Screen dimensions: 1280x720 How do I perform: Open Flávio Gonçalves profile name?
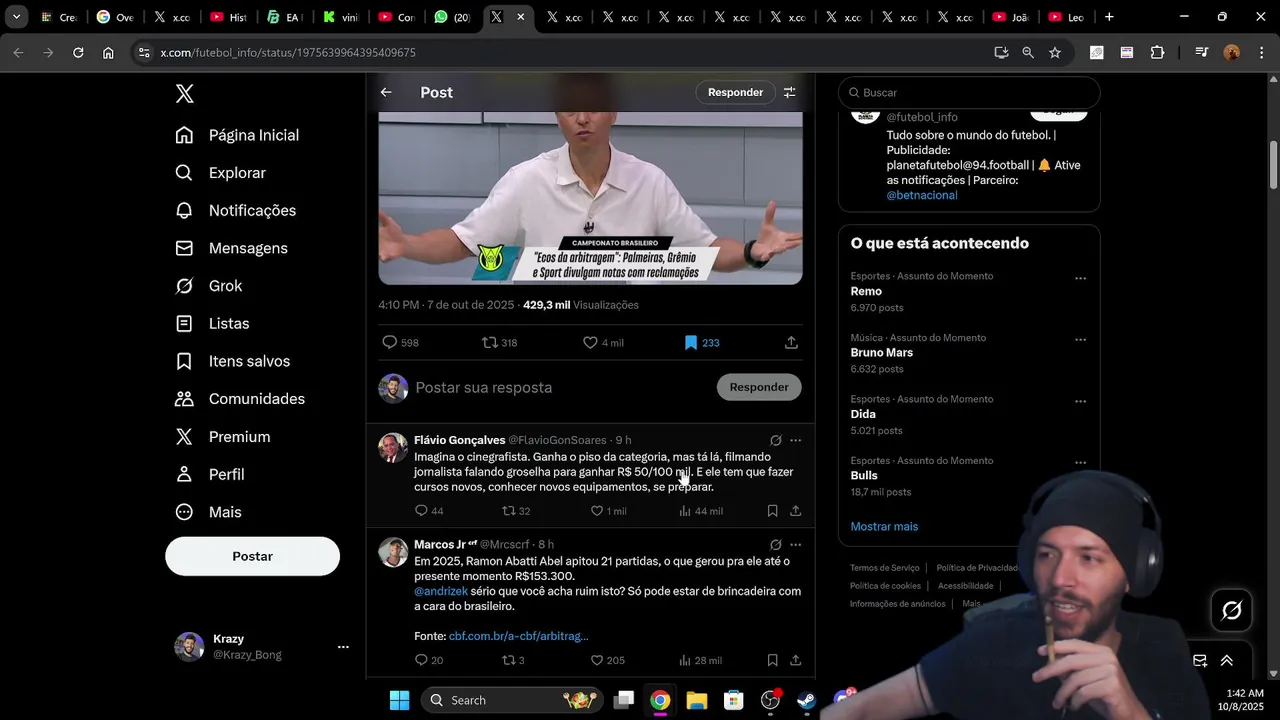[460, 440]
